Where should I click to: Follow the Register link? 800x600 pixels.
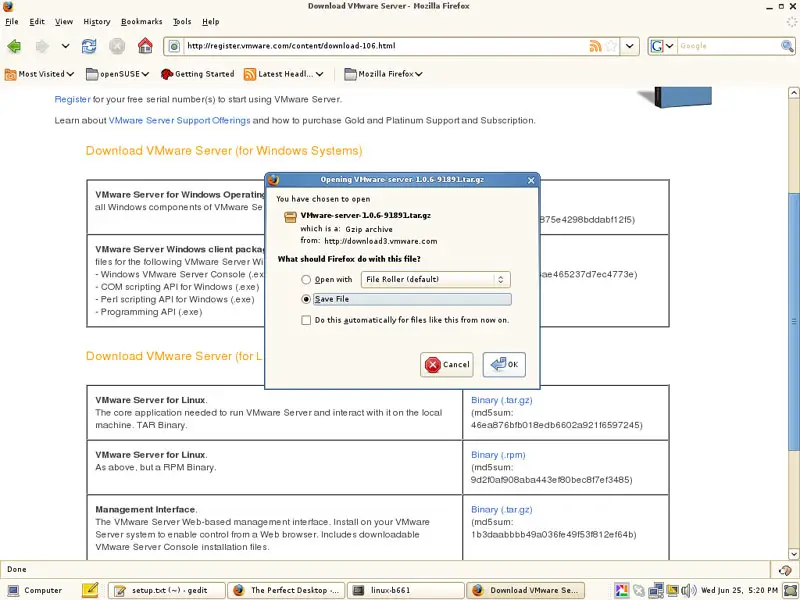click(x=72, y=99)
